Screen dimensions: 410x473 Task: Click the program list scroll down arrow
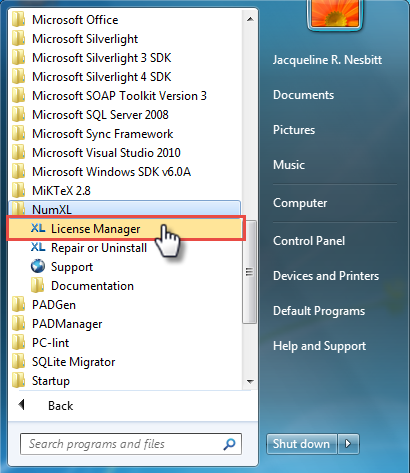point(250,381)
